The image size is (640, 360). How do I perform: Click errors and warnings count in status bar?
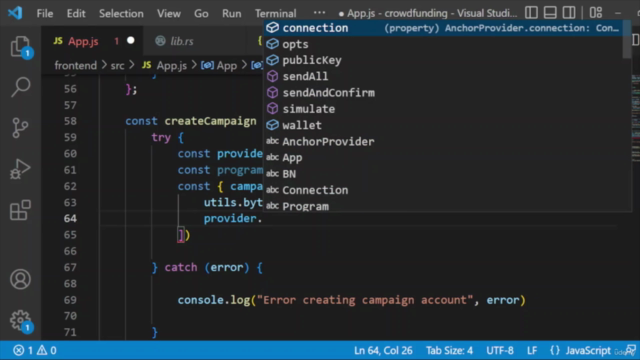pyautogui.click(x=35, y=350)
